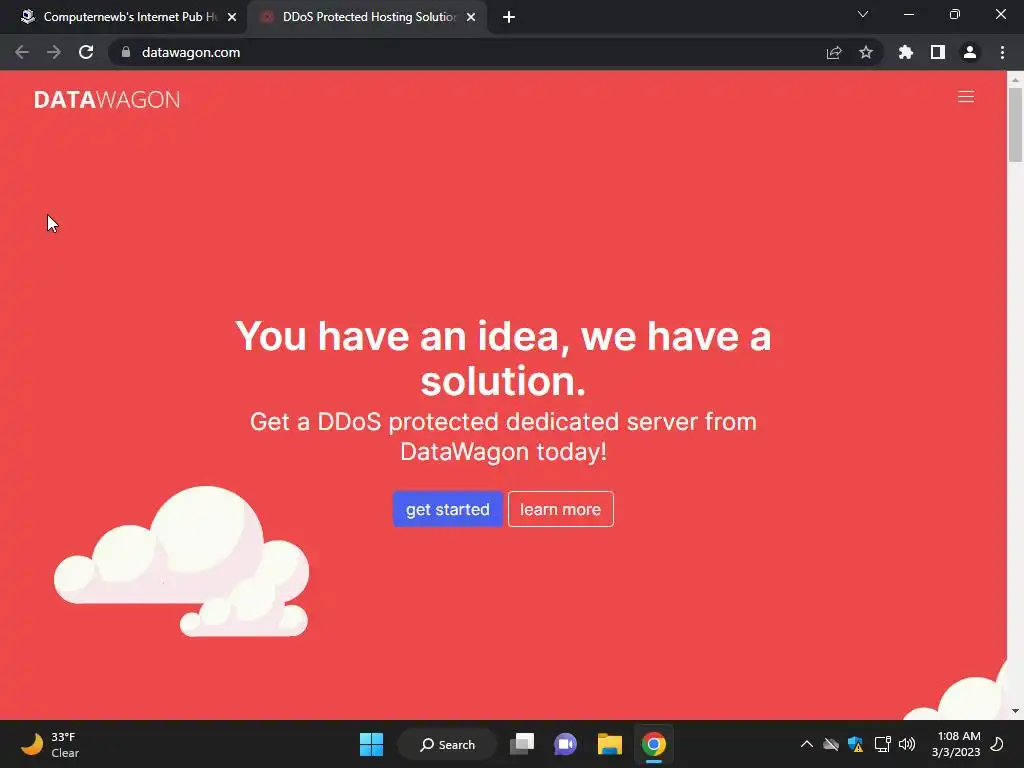Screen dimensions: 1024x768
Task: Minimize the Chrome window
Action: (909, 14)
